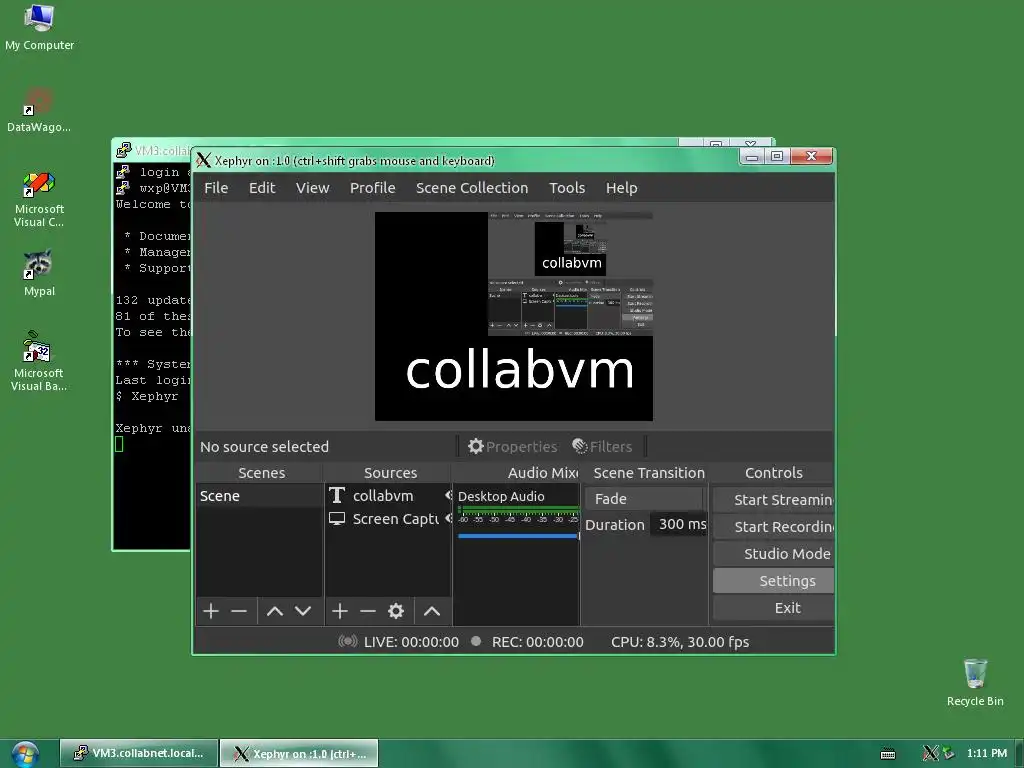Open My Computer desktop icon
This screenshot has width=1024, height=768.
39,28
